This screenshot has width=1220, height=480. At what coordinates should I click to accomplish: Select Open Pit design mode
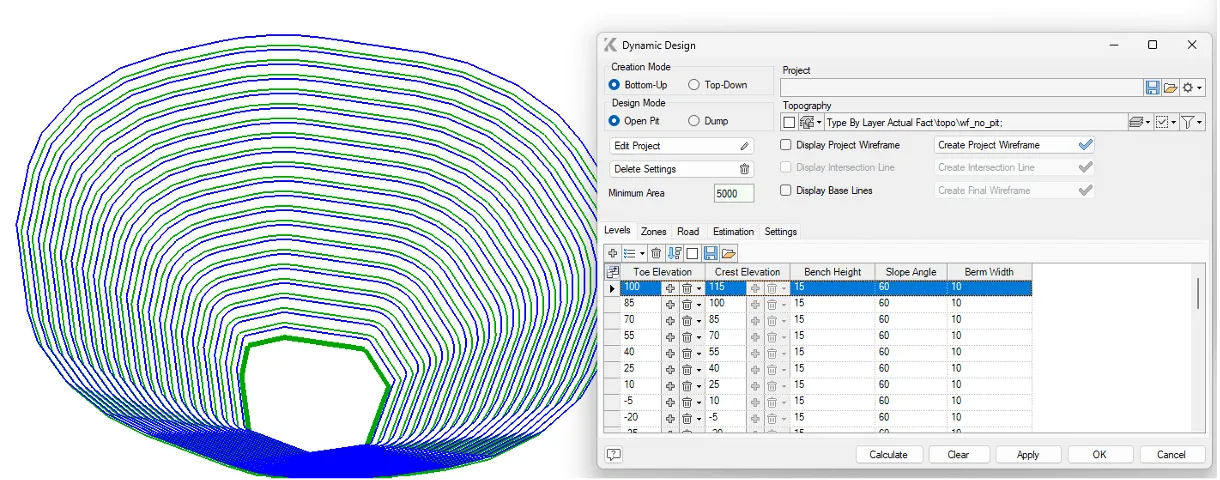615,121
